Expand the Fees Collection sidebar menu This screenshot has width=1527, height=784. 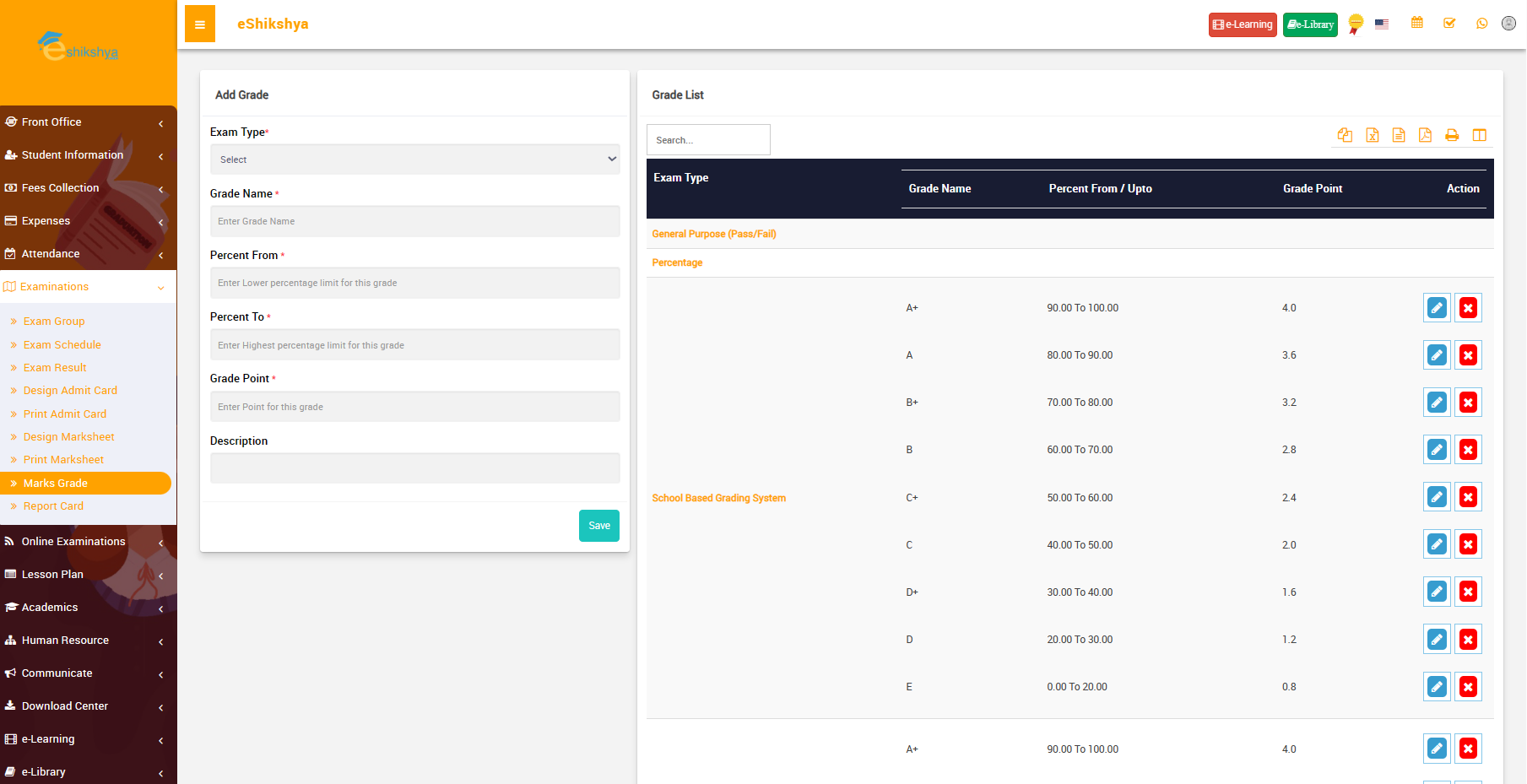(x=84, y=188)
